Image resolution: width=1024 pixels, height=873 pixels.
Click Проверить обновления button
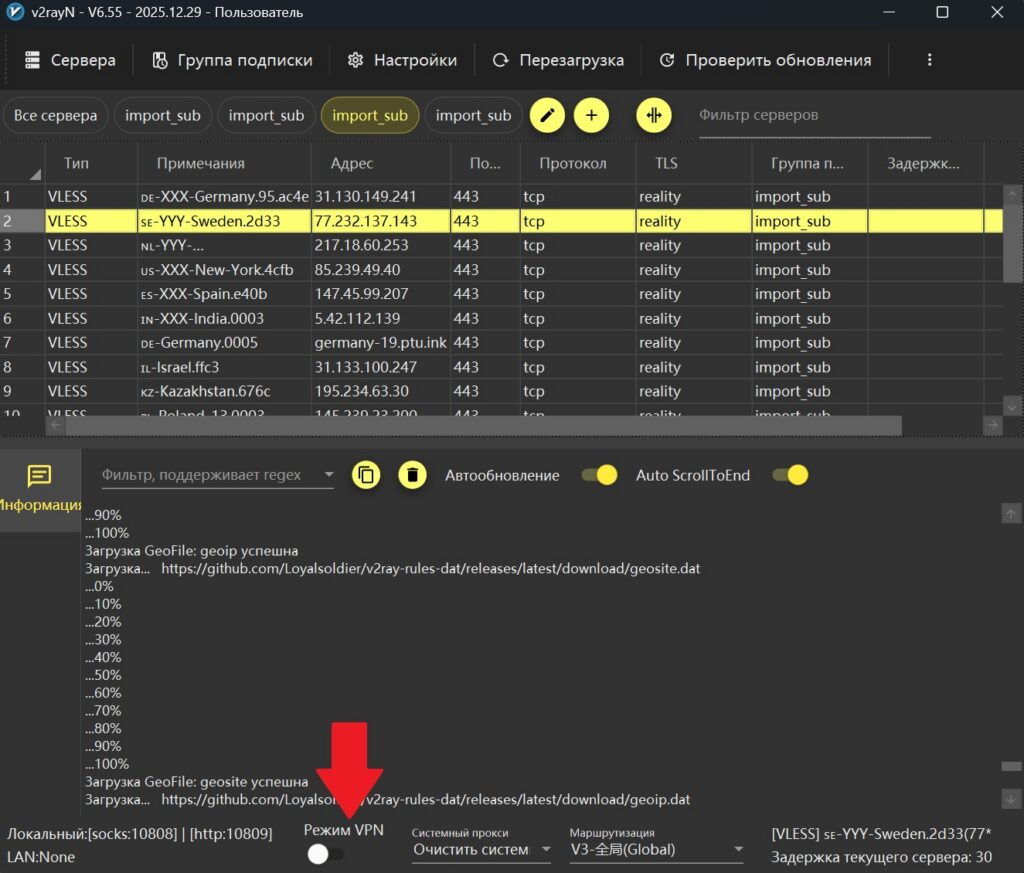click(x=766, y=60)
